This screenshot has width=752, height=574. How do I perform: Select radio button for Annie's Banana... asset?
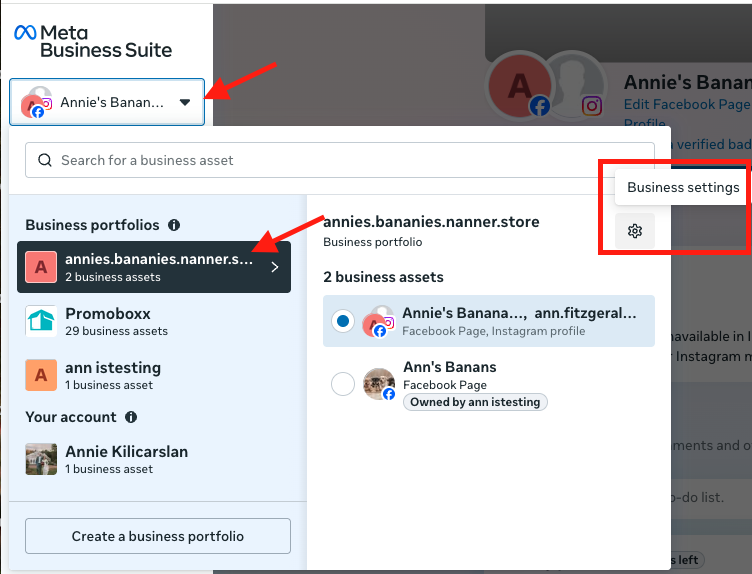[343, 321]
